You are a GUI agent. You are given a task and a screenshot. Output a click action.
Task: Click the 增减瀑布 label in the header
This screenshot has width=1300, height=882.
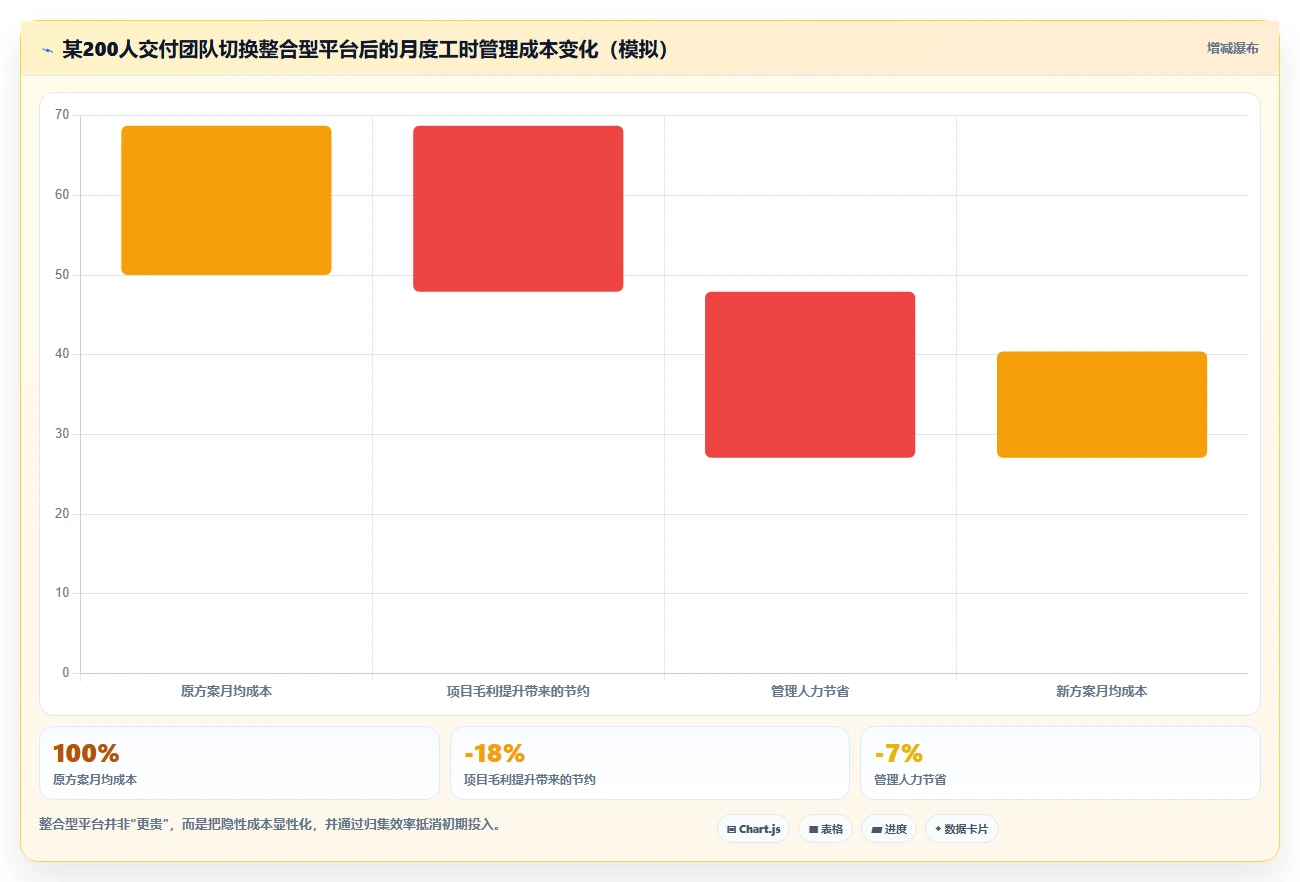1232,48
